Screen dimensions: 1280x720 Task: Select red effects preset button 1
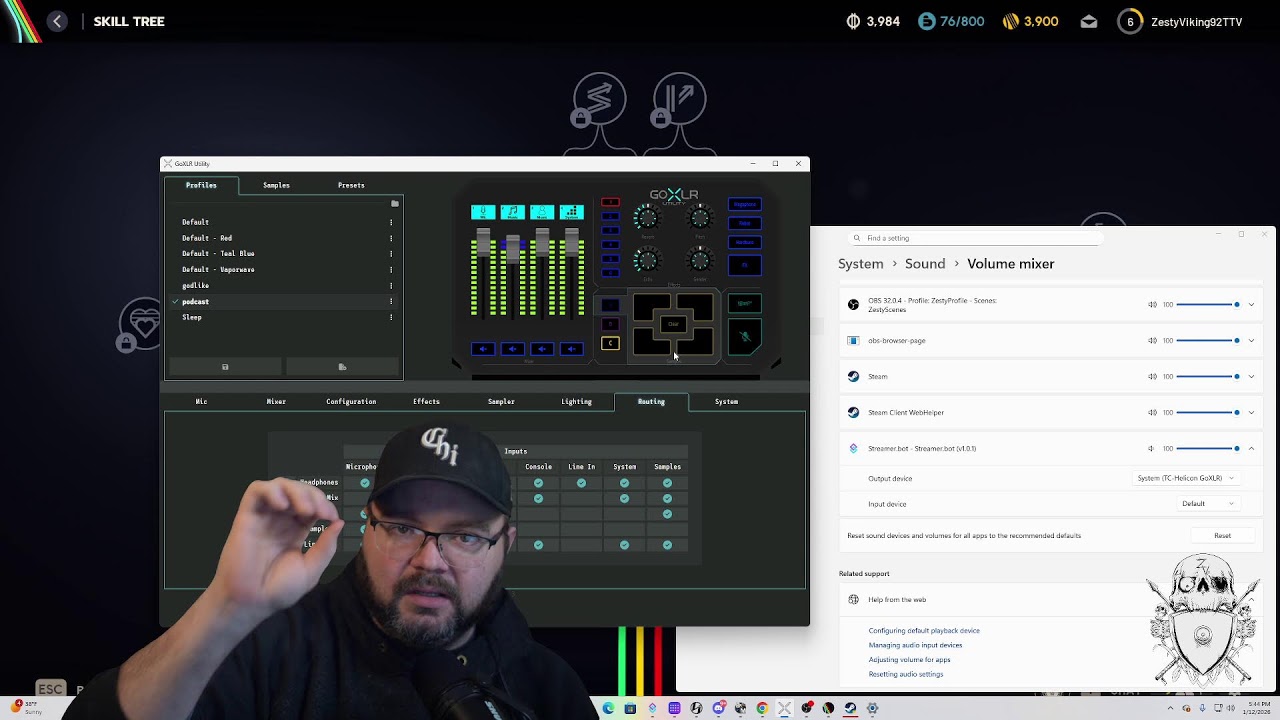[x=610, y=203]
